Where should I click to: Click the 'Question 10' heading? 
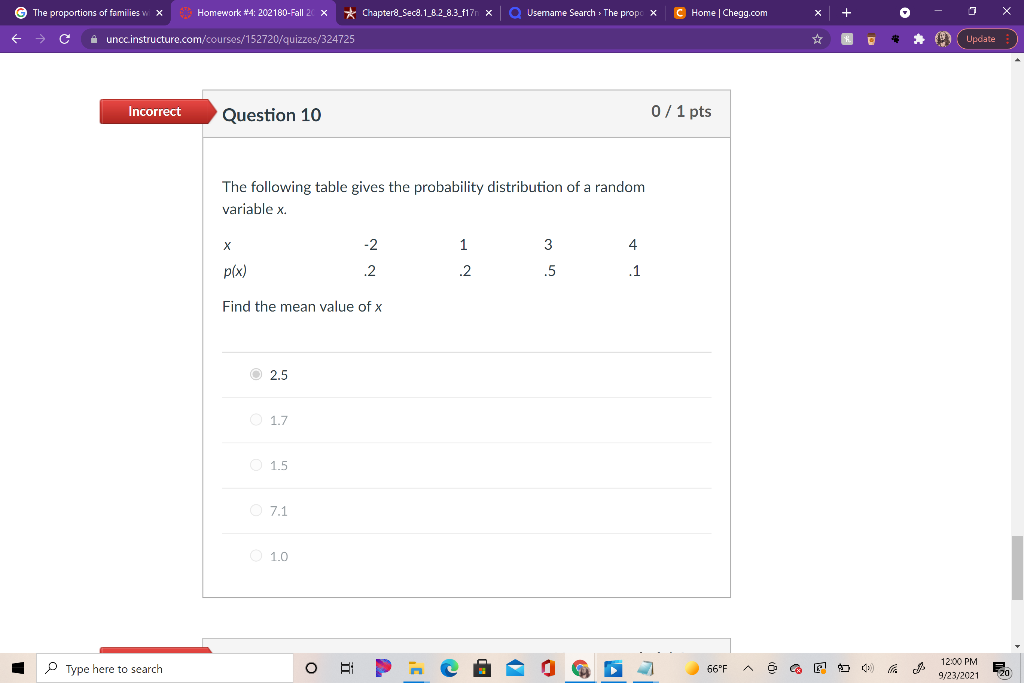[x=272, y=115]
